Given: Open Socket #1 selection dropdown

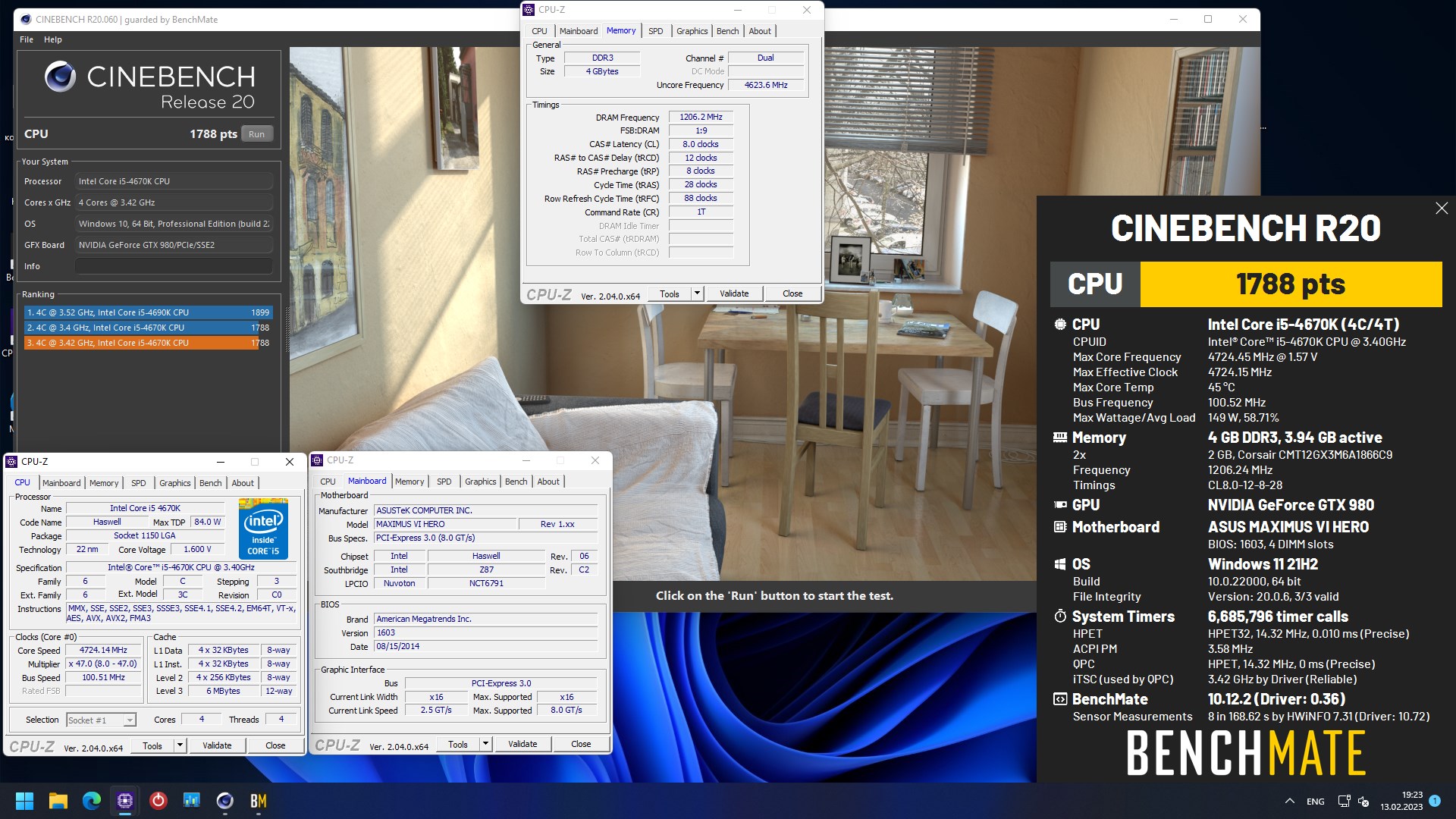Looking at the screenshot, I should tap(101, 720).
